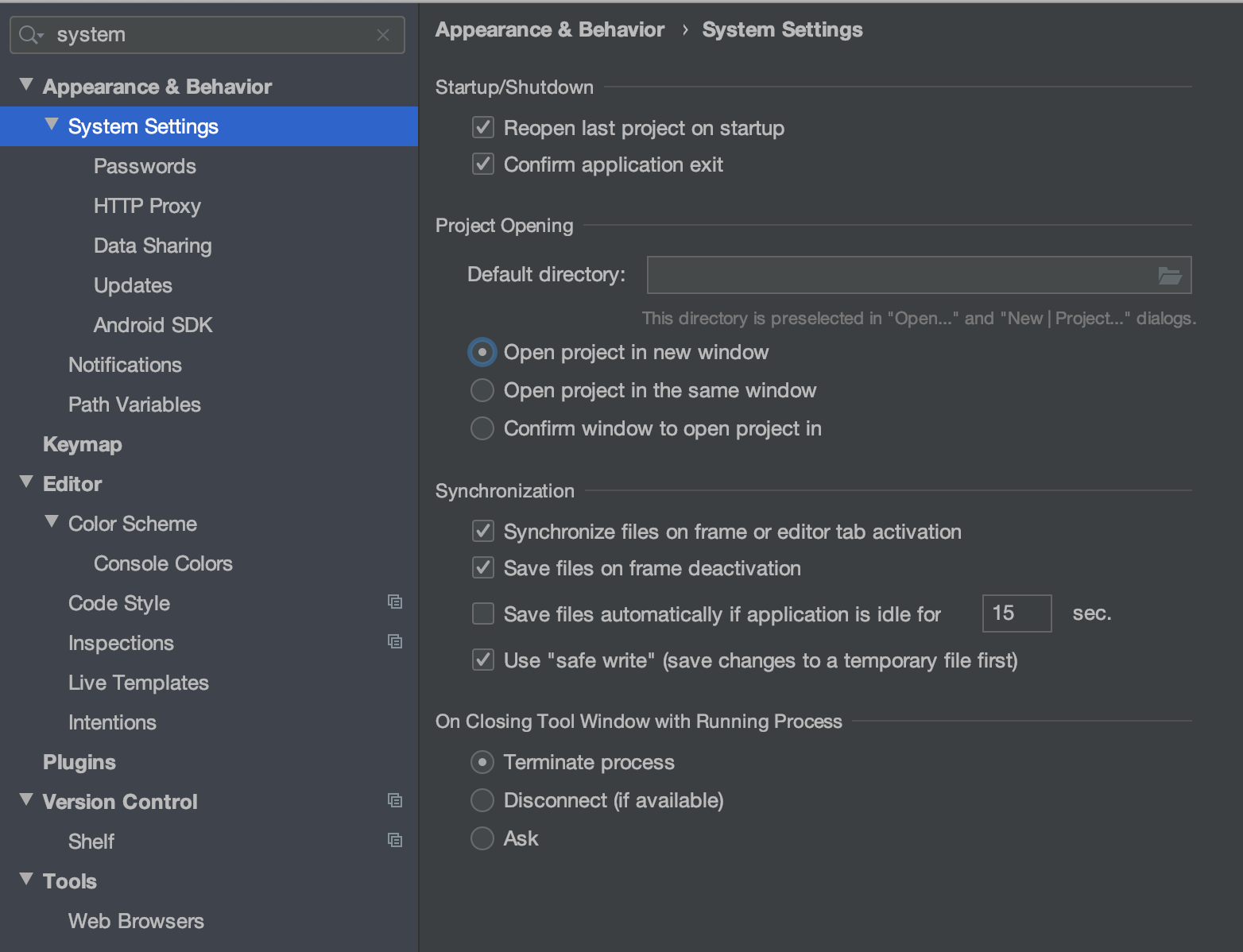Collapse the Tools section arrow

point(26,880)
